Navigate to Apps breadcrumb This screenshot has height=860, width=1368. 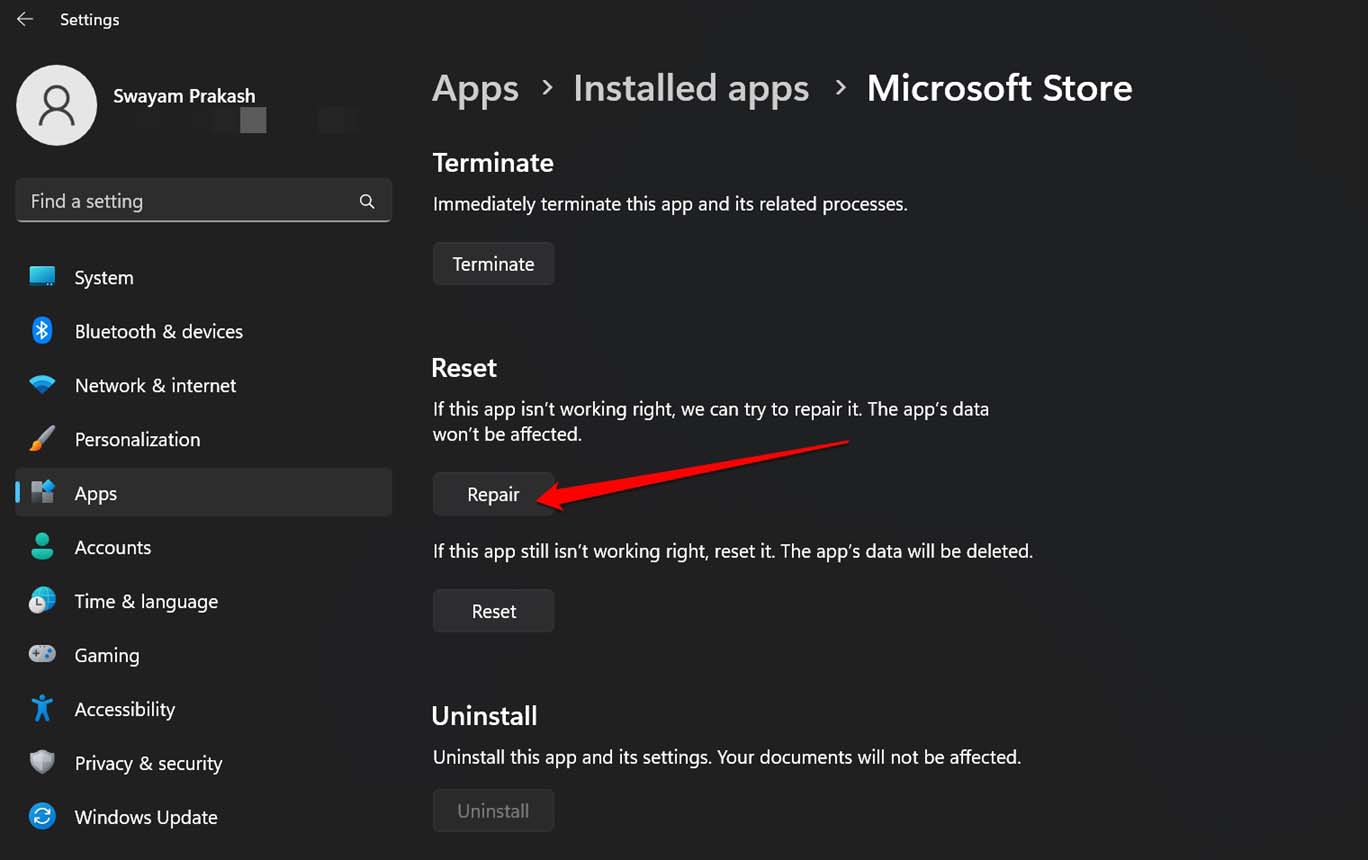[475, 88]
